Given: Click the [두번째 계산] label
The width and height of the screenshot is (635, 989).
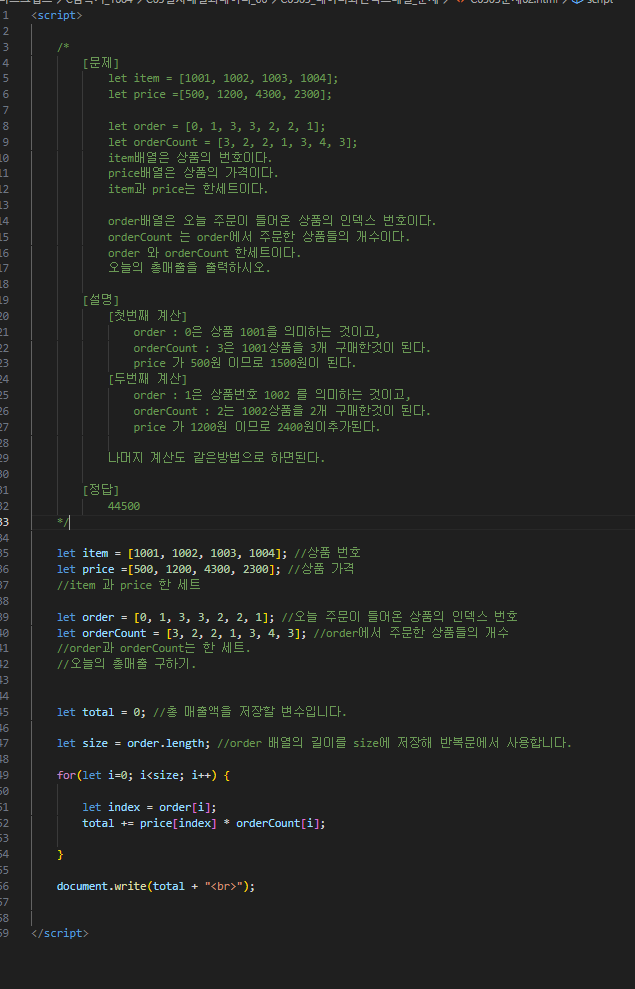Looking at the screenshot, I should 148,378.
